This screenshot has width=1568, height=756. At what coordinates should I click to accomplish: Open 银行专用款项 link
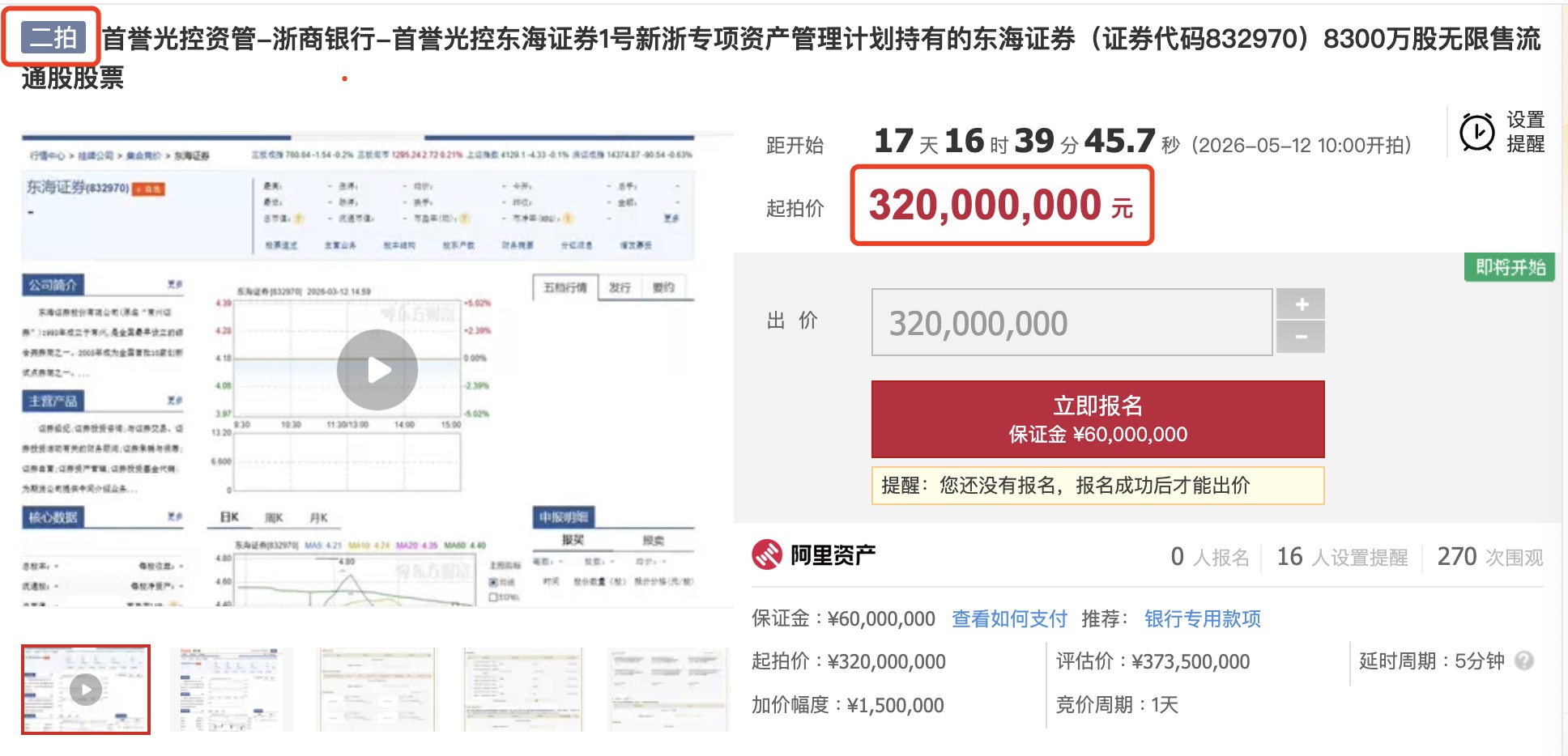point(1203,619)
